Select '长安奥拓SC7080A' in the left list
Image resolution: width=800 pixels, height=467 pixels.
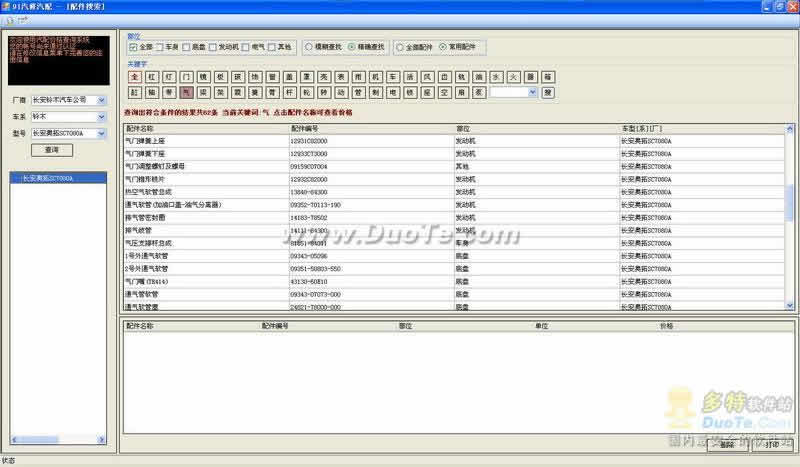tap(58, 178)
